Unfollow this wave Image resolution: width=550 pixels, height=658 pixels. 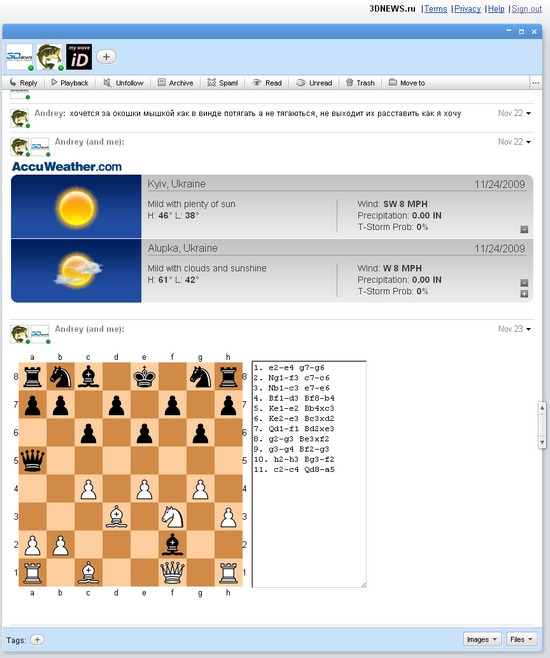click(123, 83)
